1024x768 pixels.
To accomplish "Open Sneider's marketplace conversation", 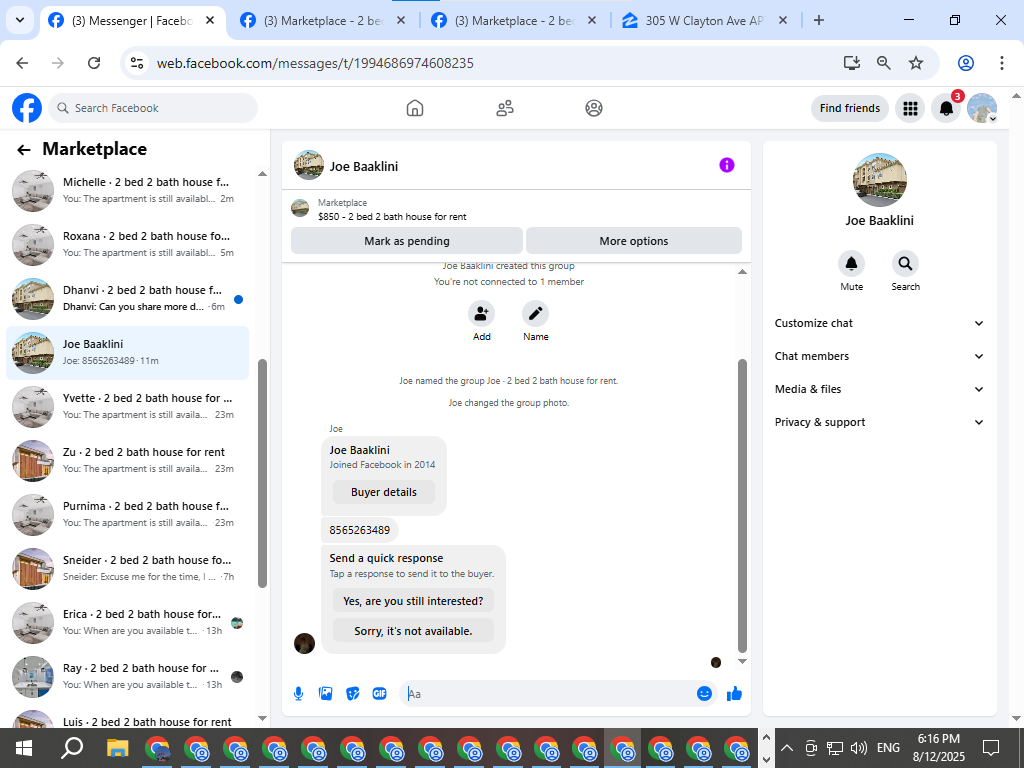I will 127,569.
